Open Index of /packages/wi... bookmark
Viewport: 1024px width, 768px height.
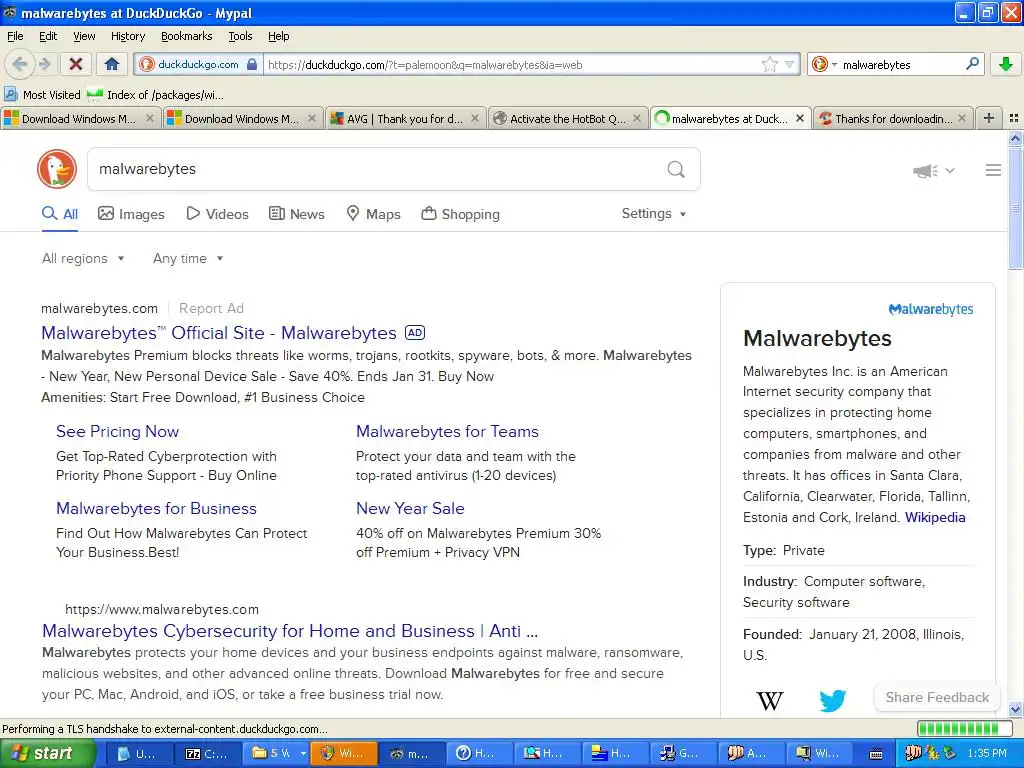click(x=155, y=95)
